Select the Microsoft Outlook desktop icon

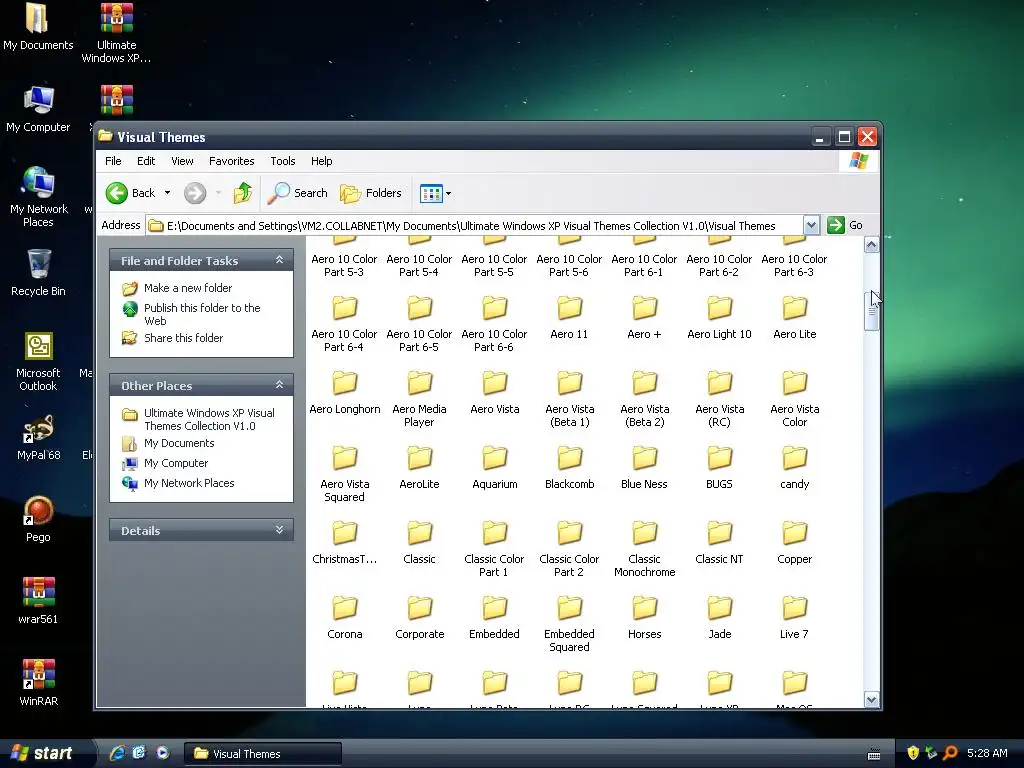(38, 362)
